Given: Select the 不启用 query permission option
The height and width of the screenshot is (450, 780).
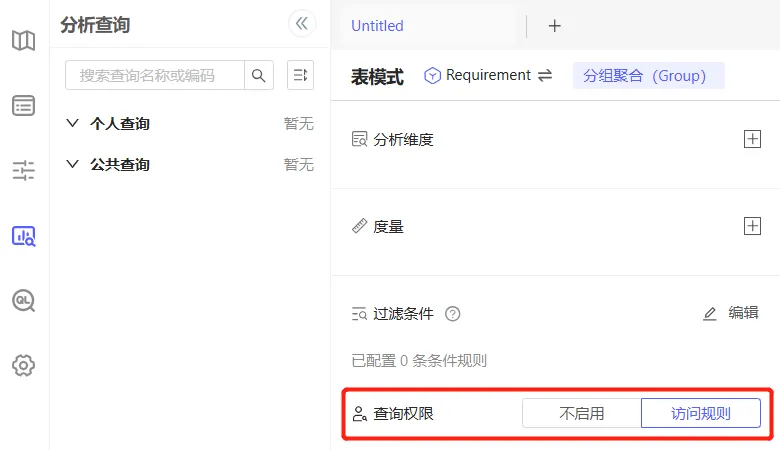Looking at the screenshot, I should (x=581, y=413).
